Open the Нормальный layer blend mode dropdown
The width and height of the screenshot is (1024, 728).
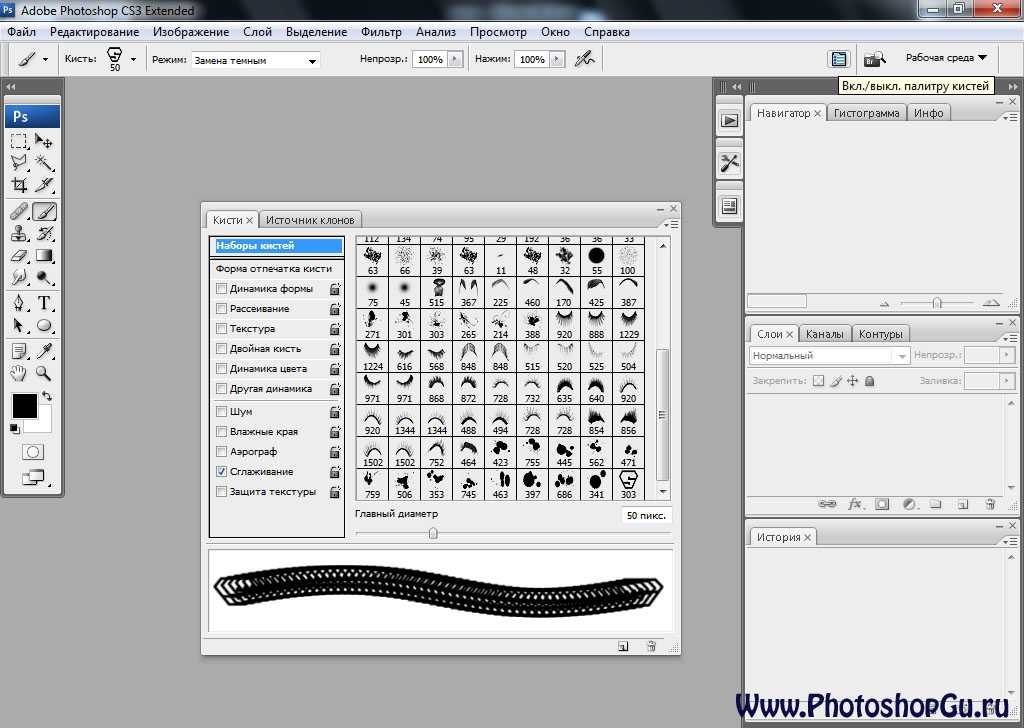pos(828,356)
